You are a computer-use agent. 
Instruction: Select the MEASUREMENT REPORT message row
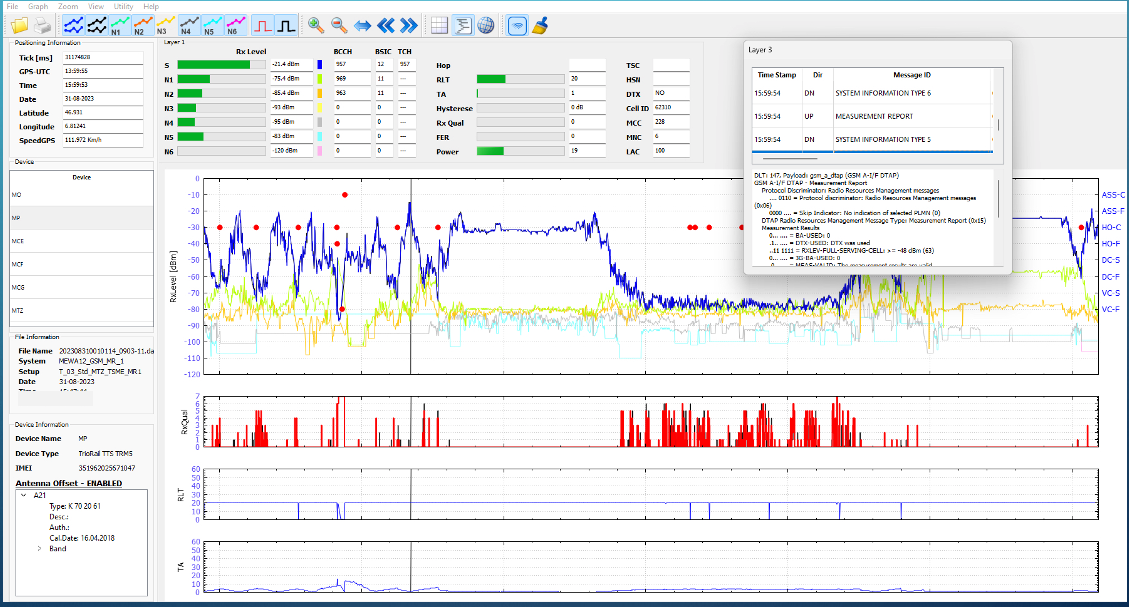click(x=875, y=116)
